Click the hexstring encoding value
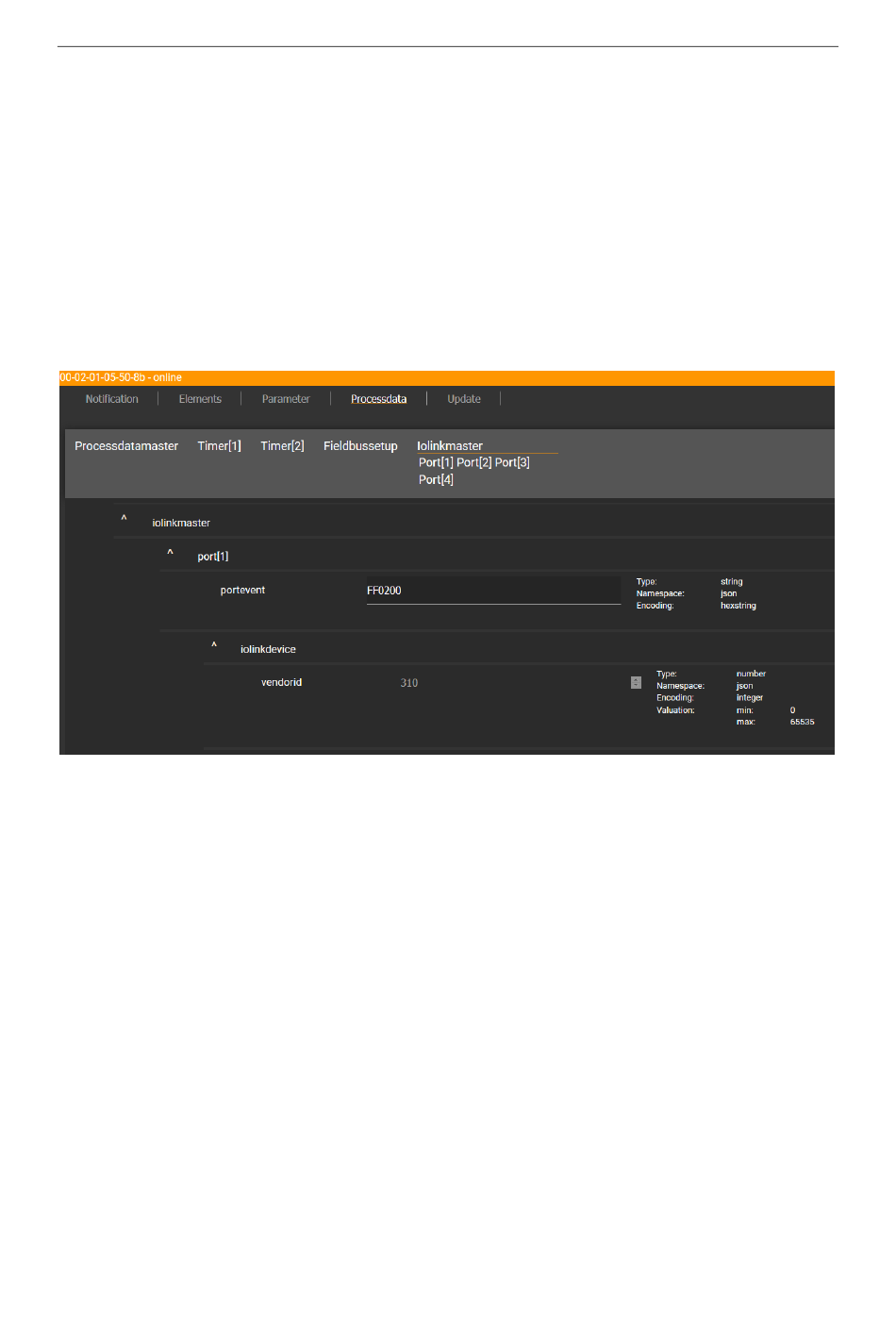Screen dimensions: 896x1317 click(738, 606)
